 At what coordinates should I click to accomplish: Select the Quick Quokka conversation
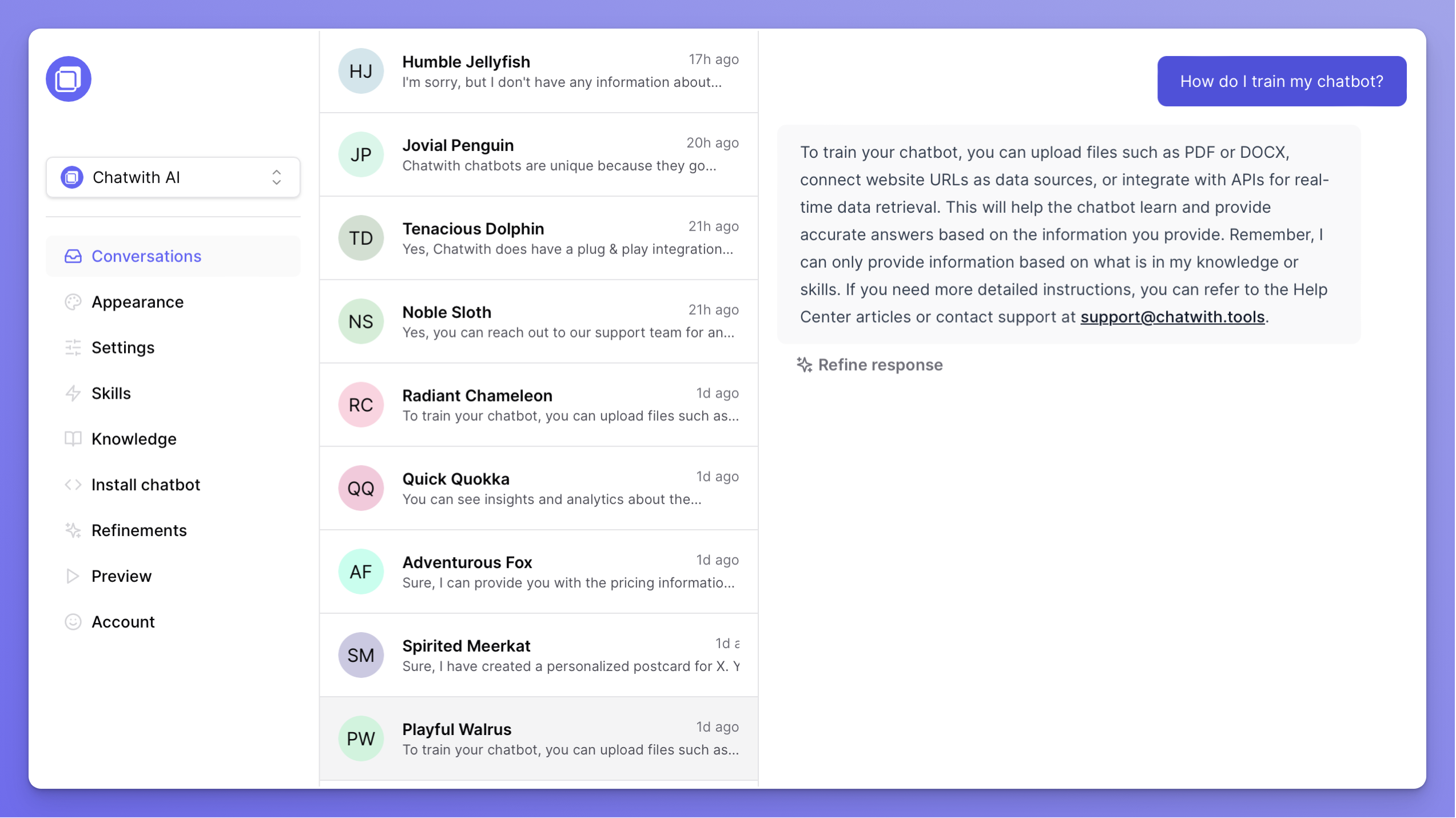tap(539, 489)
